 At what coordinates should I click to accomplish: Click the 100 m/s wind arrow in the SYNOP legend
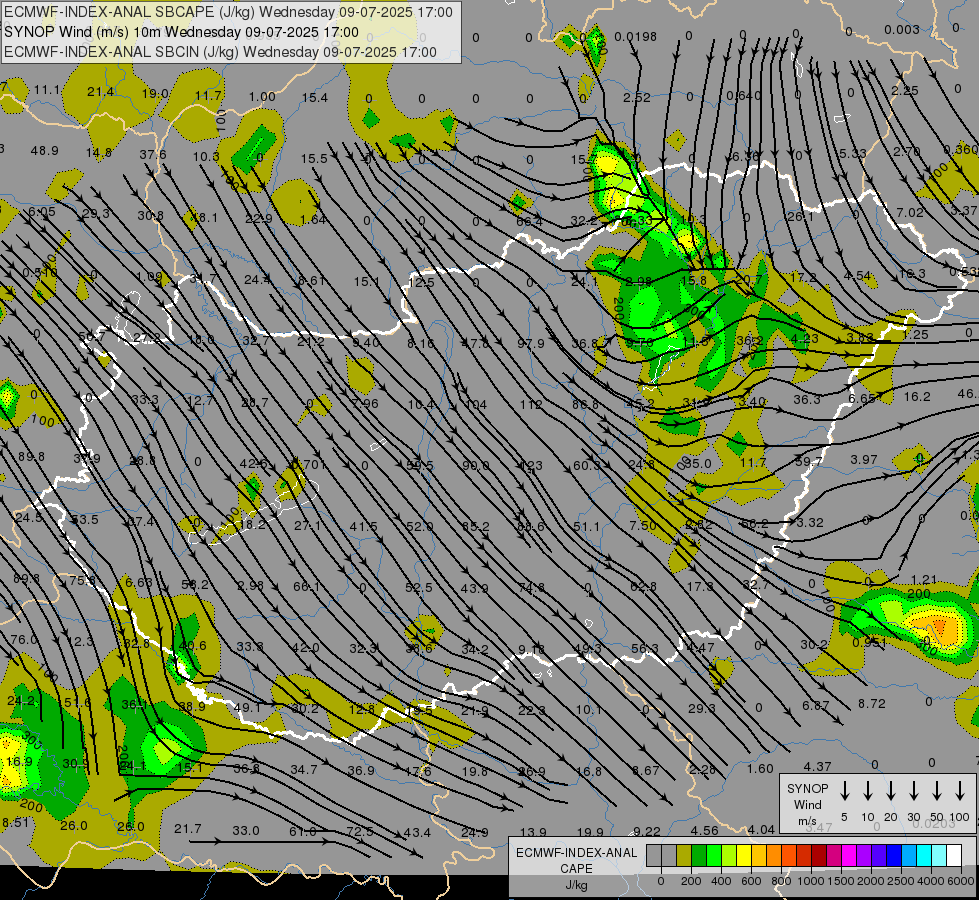pyautogui.click(x=960, y=791)
